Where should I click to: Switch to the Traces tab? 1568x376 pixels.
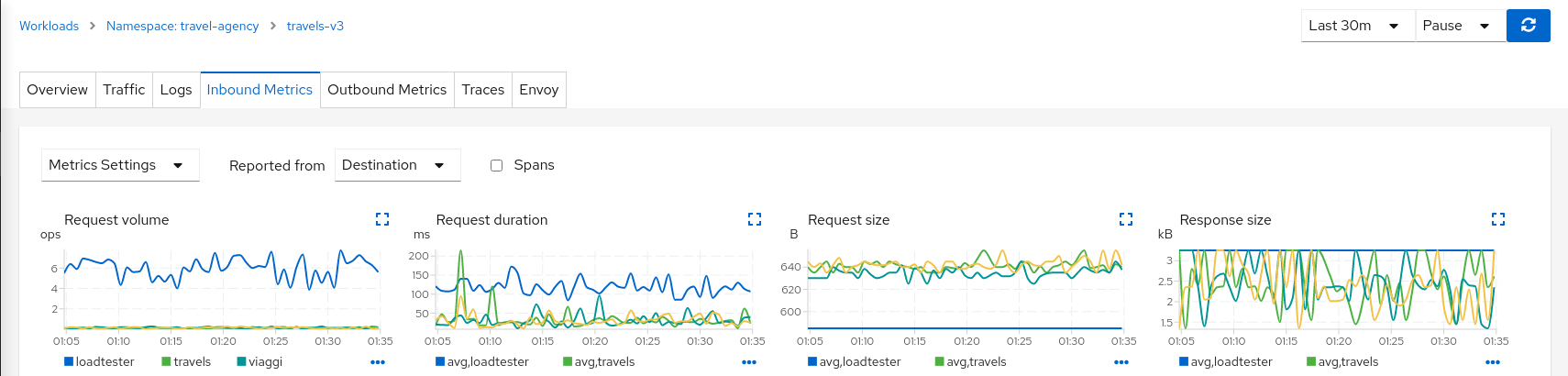pyautogui.click(x=482, y=90)
